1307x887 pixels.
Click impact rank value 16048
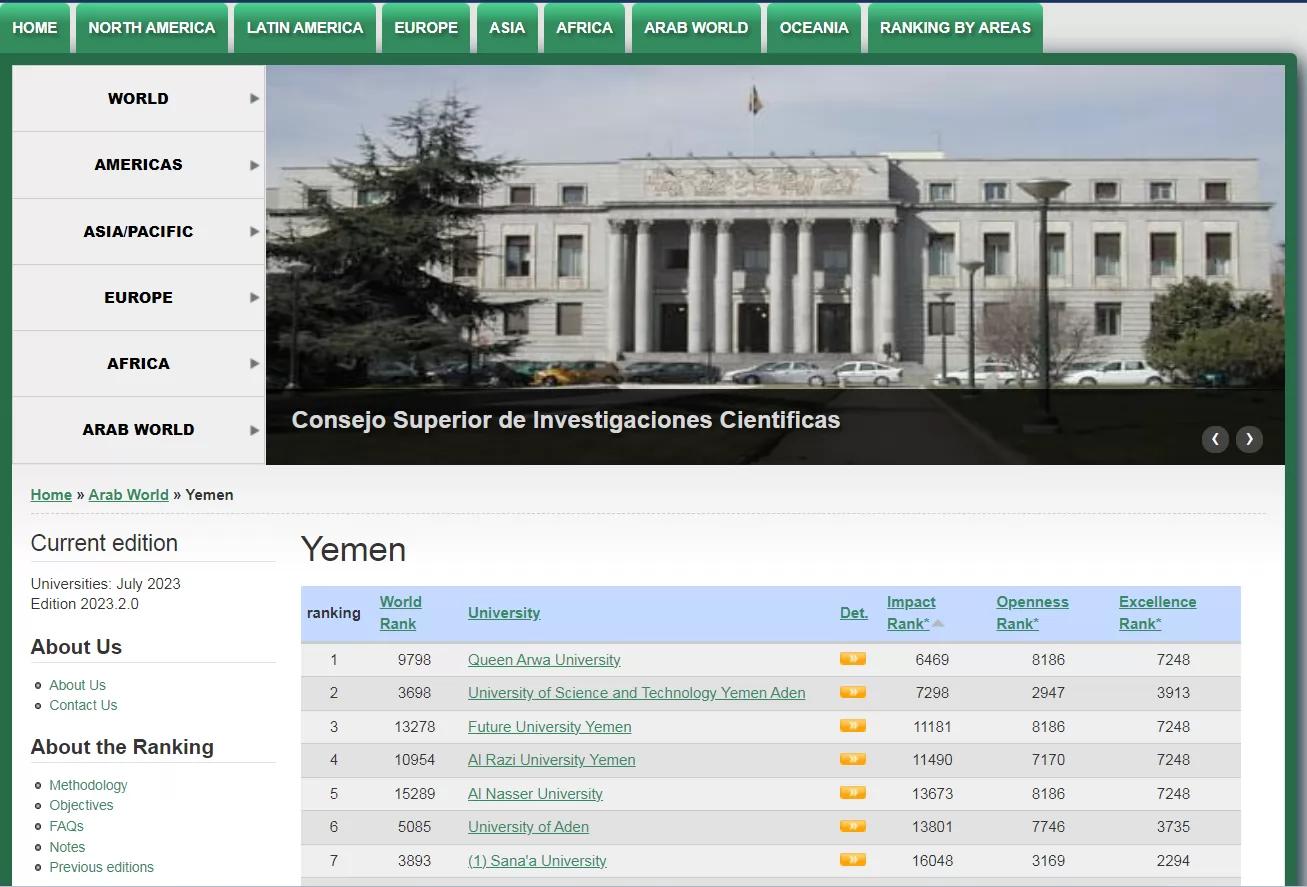[x=932, y=861]
